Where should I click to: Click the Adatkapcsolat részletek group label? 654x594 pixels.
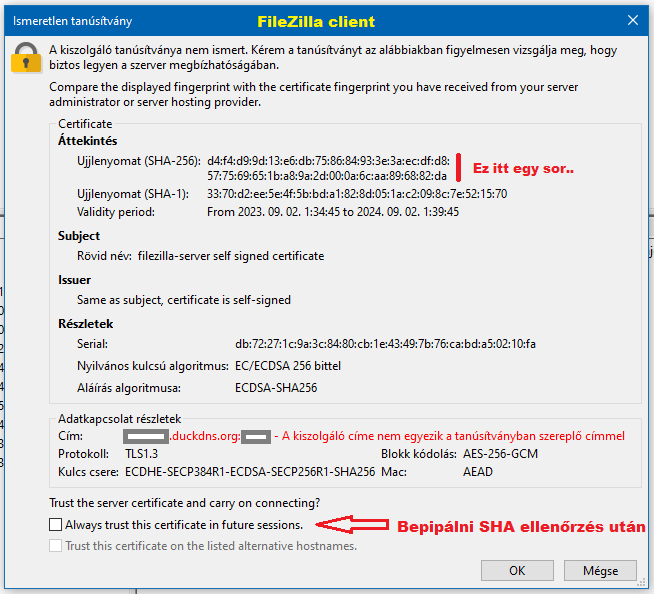tap(119, 419)
